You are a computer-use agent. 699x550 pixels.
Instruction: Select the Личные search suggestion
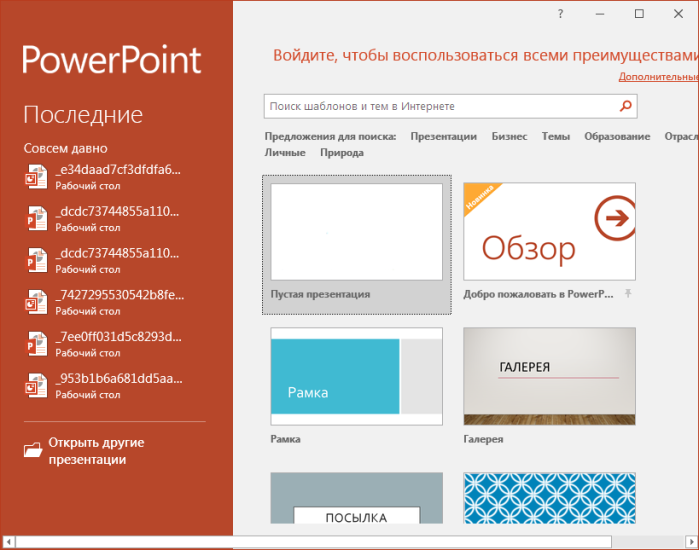285,152
